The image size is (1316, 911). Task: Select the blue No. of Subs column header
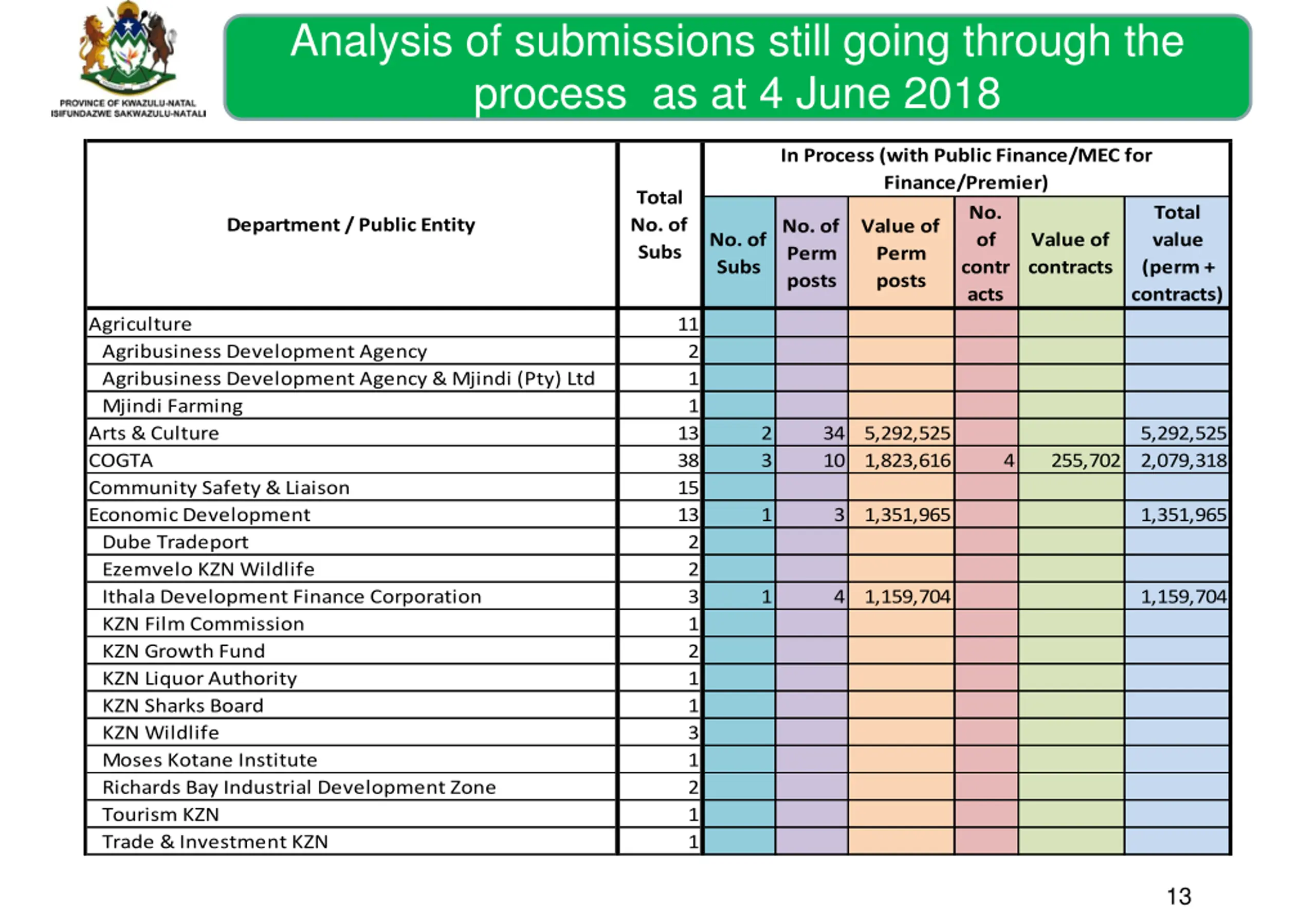pos(739,252)
